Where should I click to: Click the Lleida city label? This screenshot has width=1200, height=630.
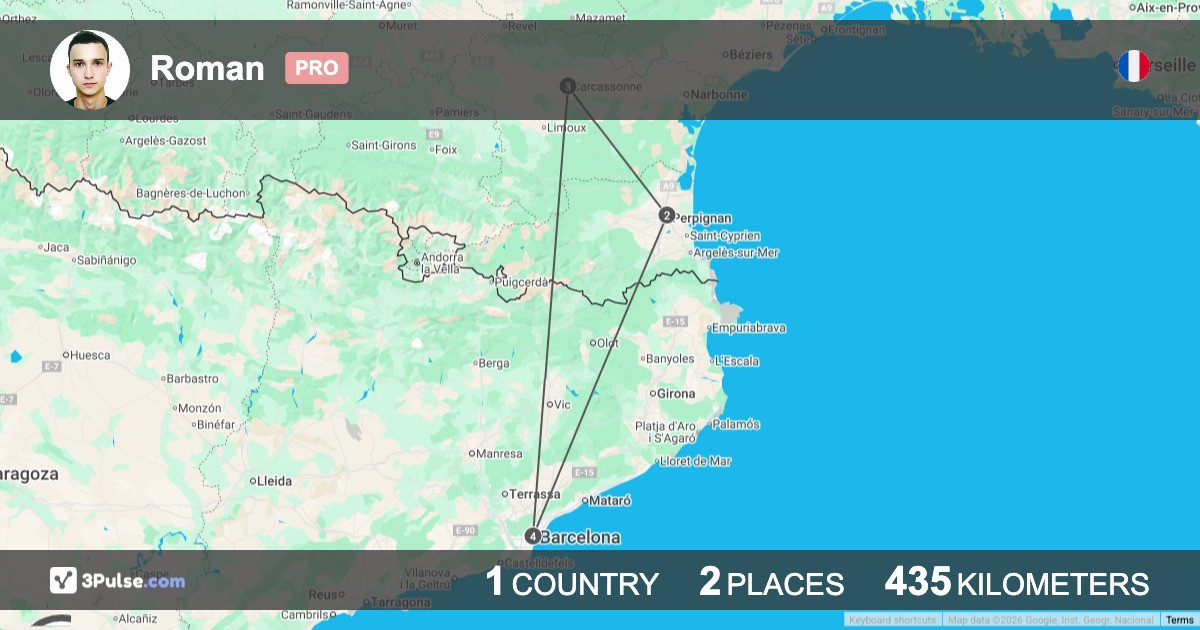[x=274, y=481]
